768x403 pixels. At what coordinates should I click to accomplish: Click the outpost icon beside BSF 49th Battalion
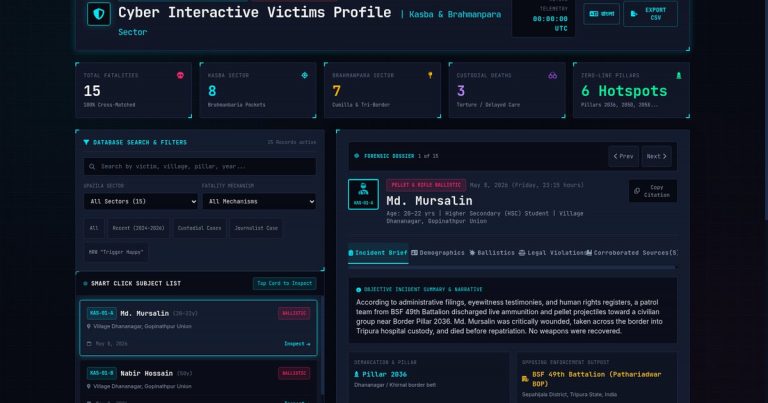click(x=525, y=379)
